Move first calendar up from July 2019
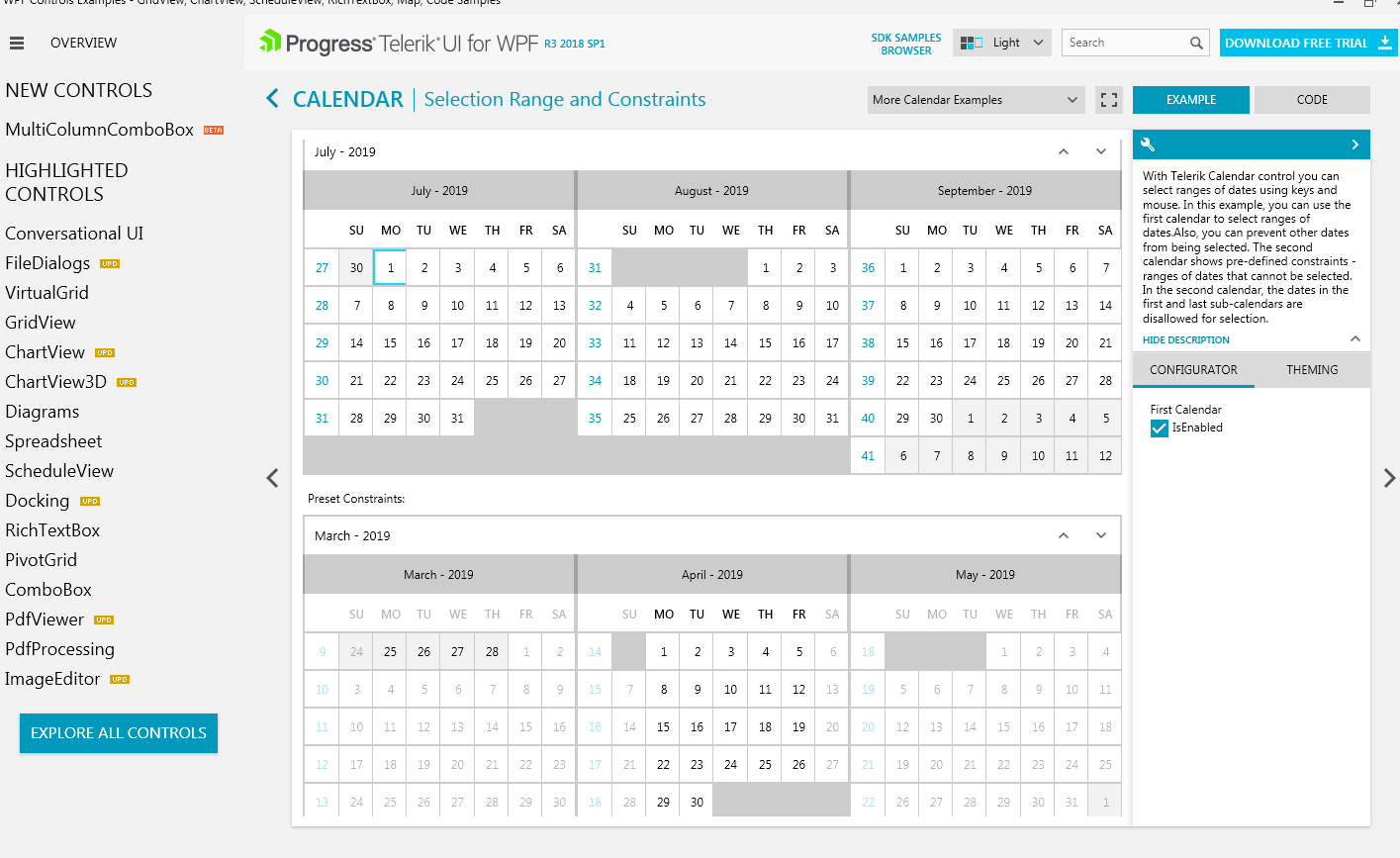 (1064, 151)
